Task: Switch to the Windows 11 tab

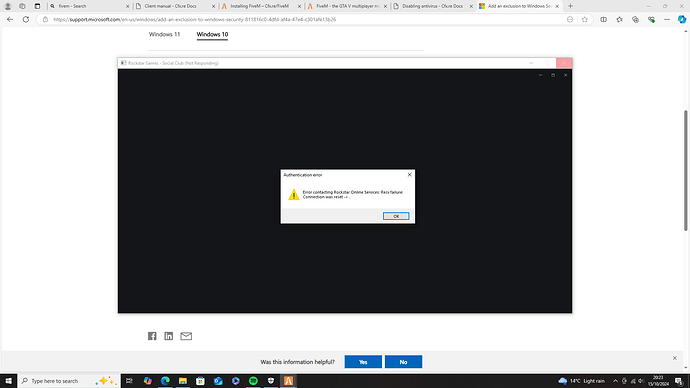Action: 164,34
